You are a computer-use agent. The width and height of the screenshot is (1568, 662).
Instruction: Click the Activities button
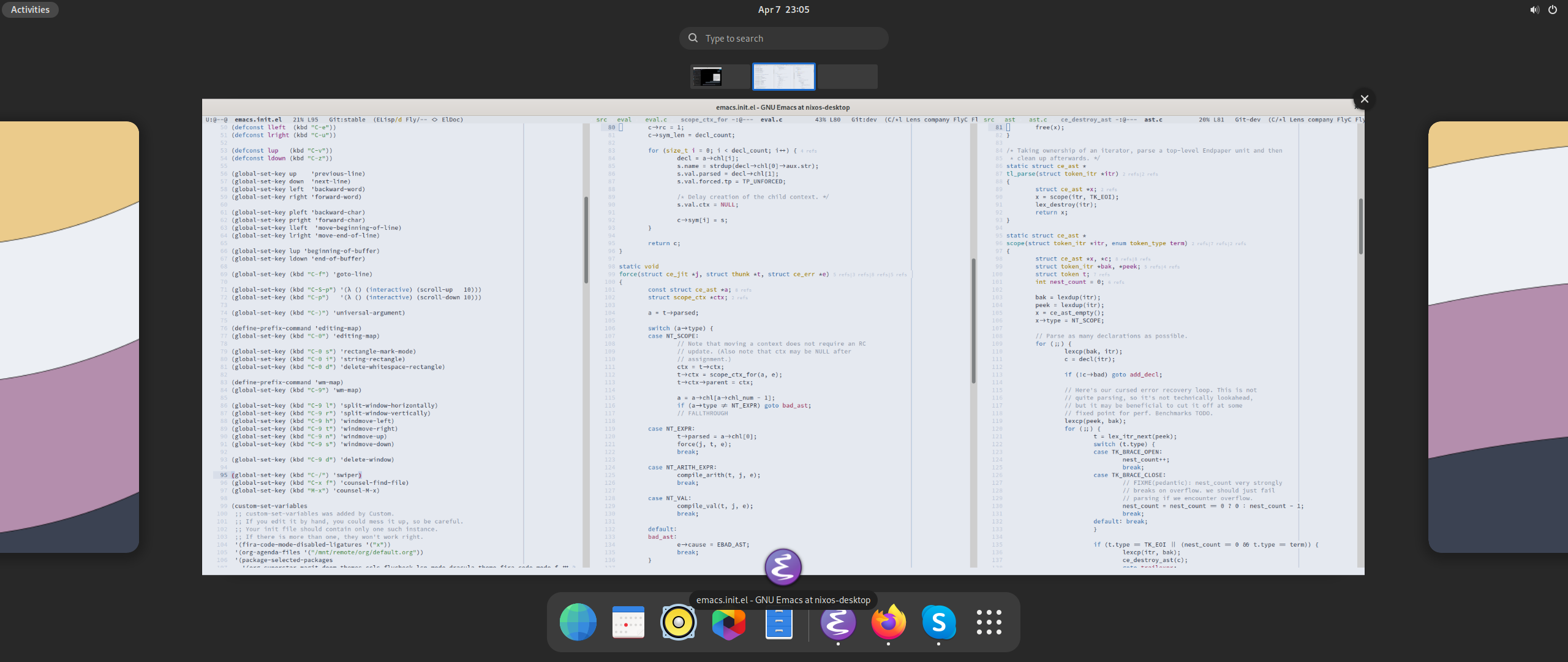point(30,9)
